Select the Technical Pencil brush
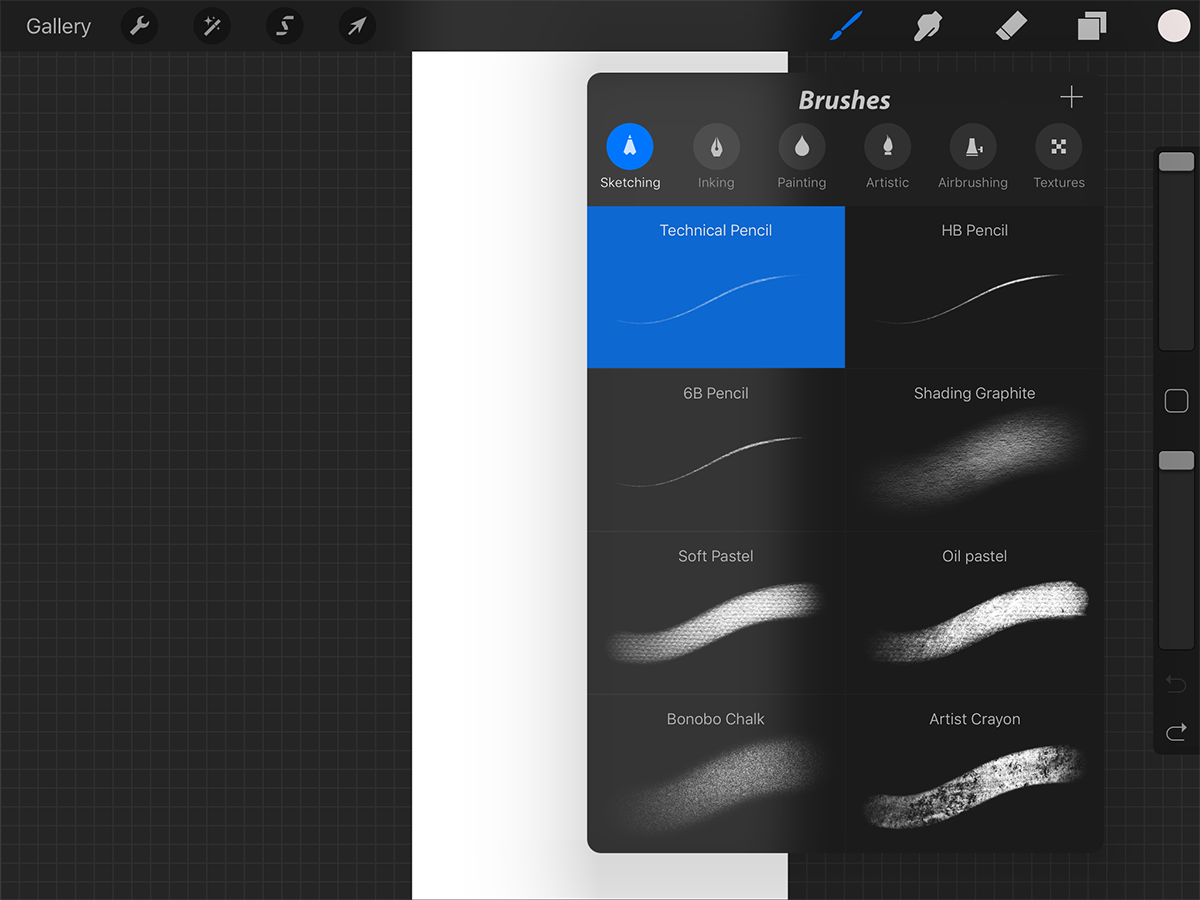The image size is (1200, 900). point(716,287)
